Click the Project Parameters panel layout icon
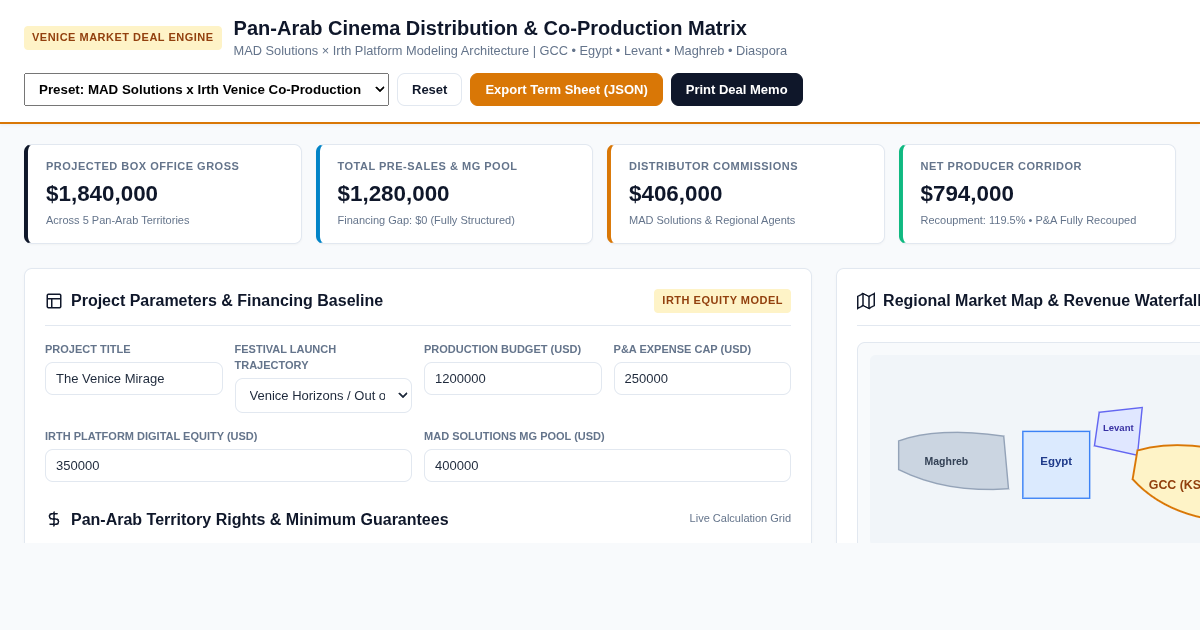 [x=54, y=301]
